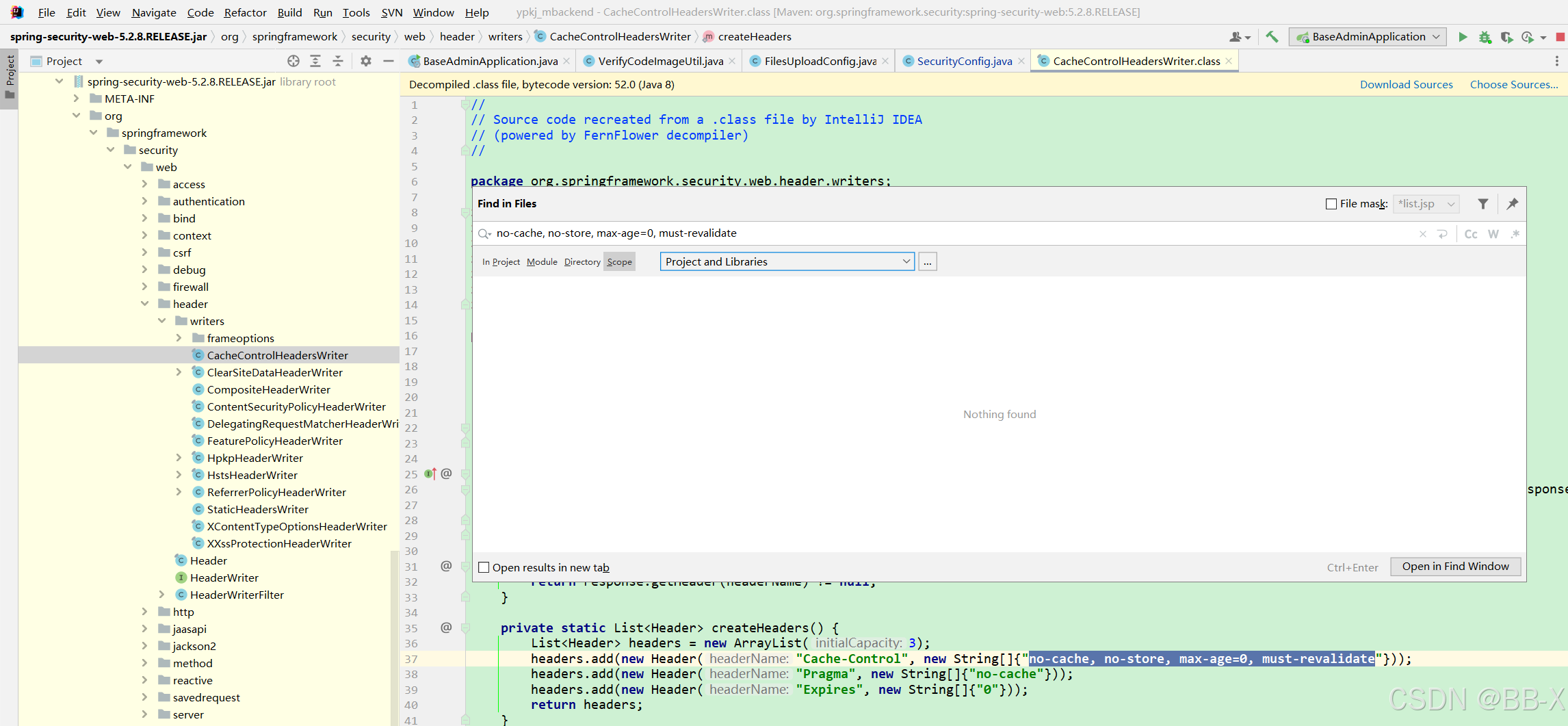
Task: Open the Navigate menu
Action: [154, 12]
